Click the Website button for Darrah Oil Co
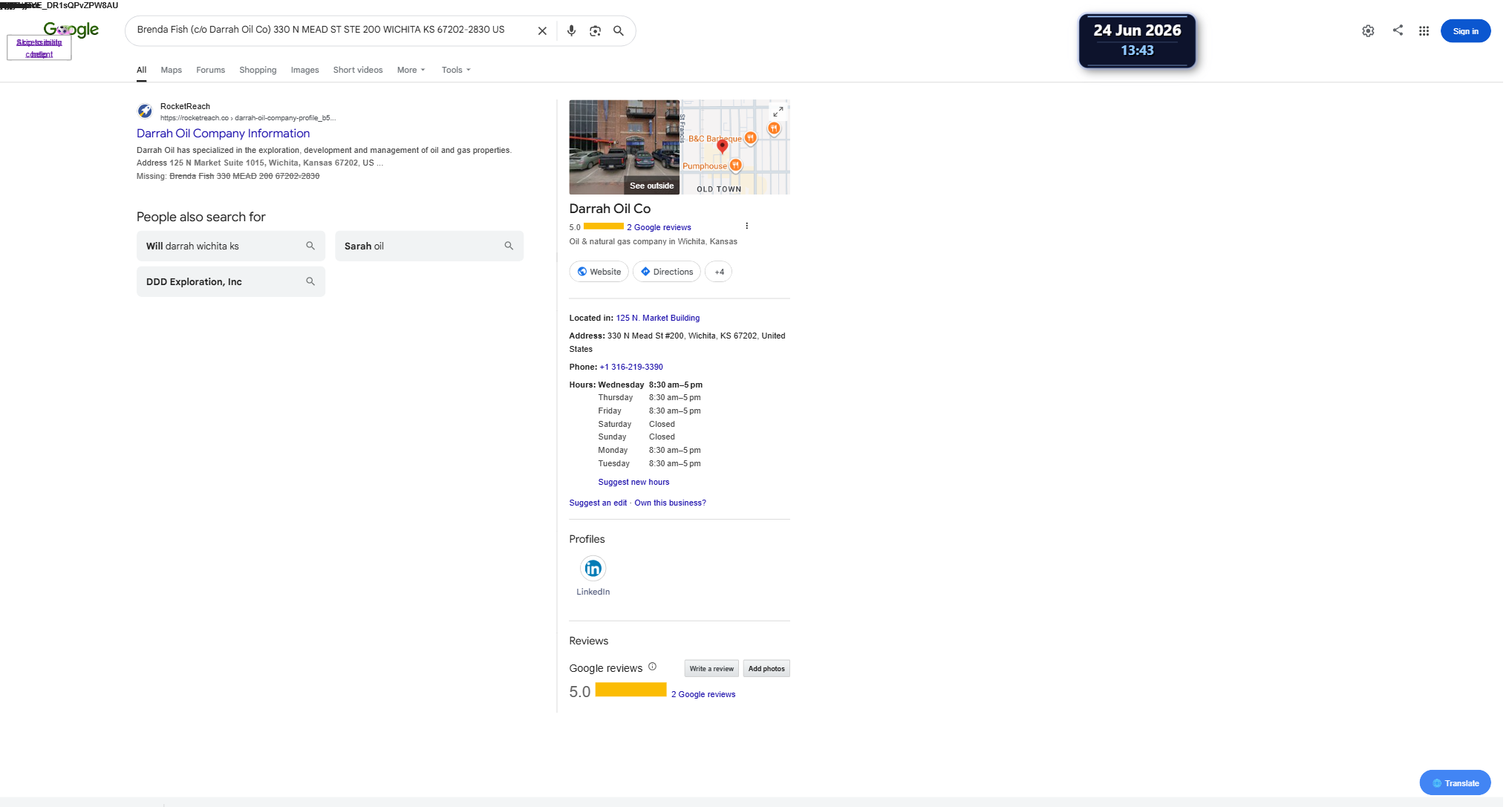The image size is (1512, 807). [599, 272]
